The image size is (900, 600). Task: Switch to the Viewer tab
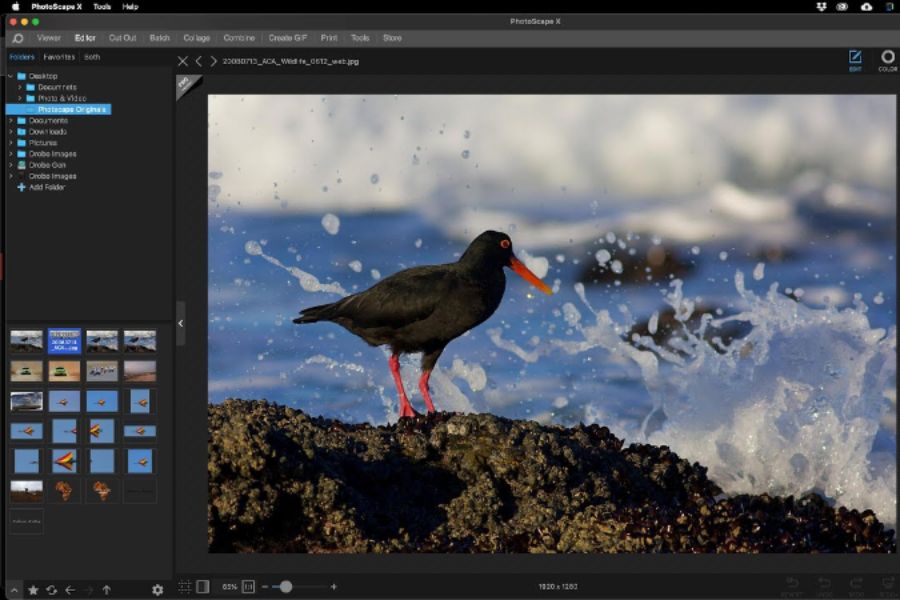click(x=49, y=38)
